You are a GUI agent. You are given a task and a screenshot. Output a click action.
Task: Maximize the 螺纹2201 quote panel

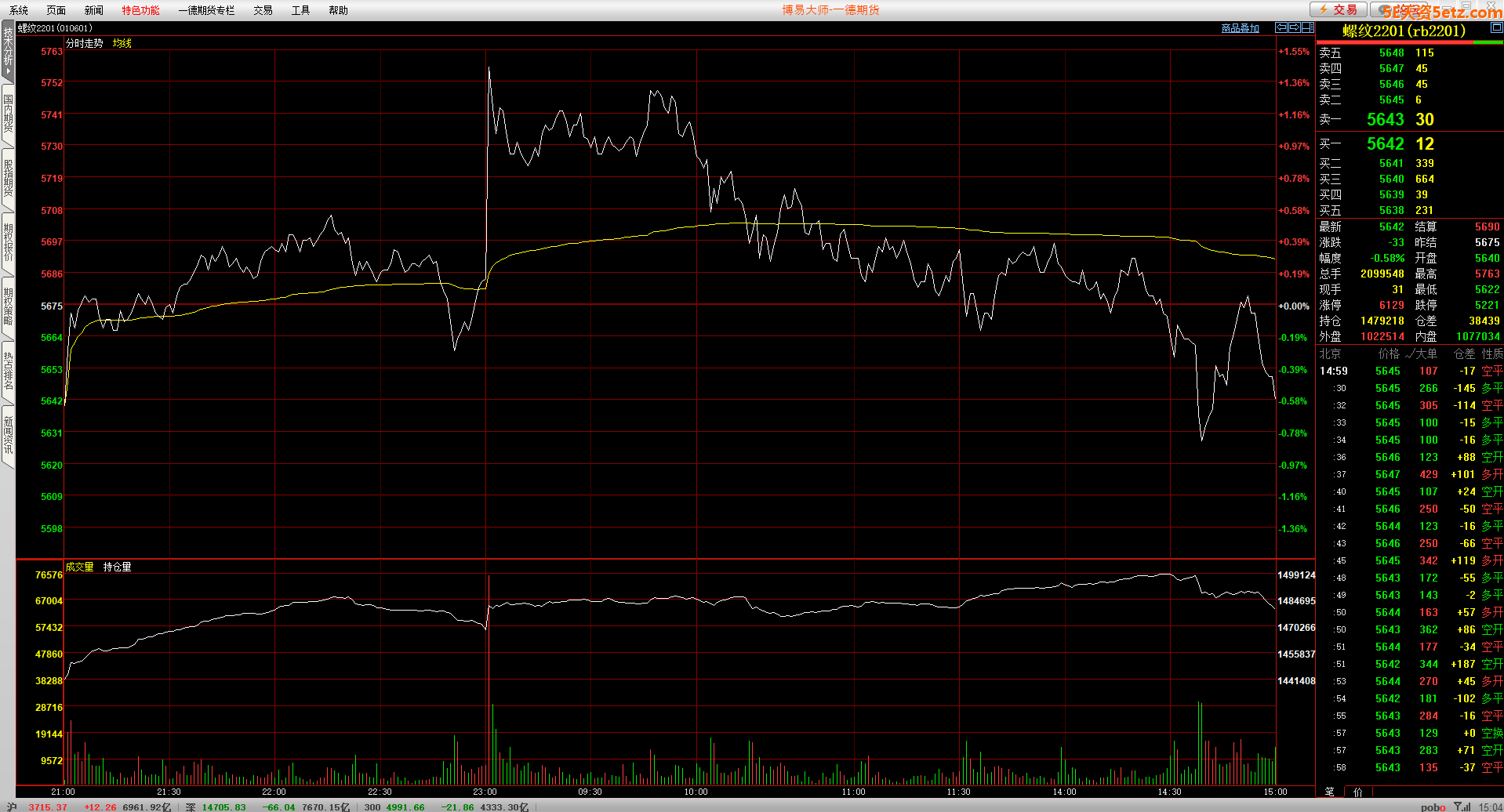tap(1496, 27)
